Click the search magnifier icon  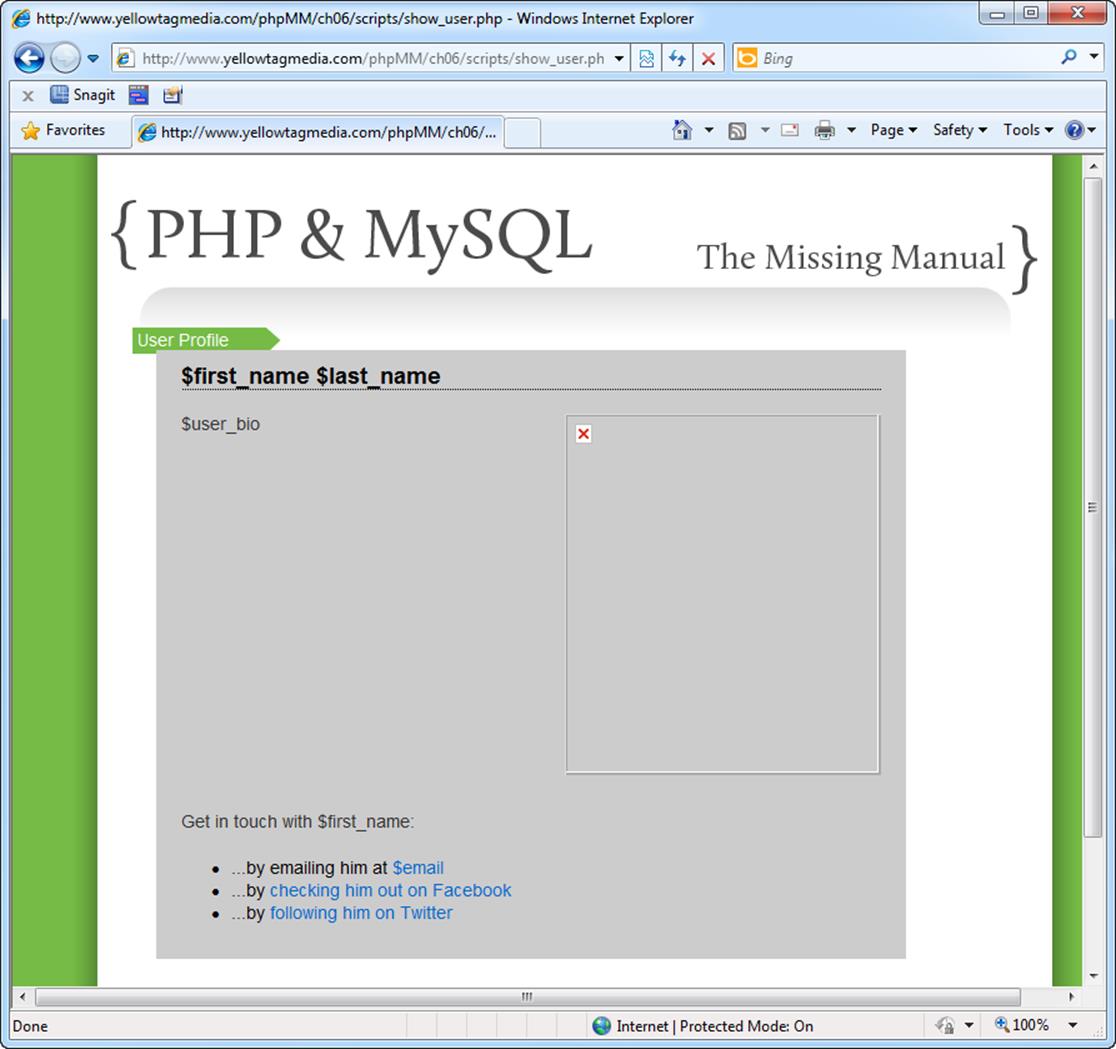(x=1068, y=57)
